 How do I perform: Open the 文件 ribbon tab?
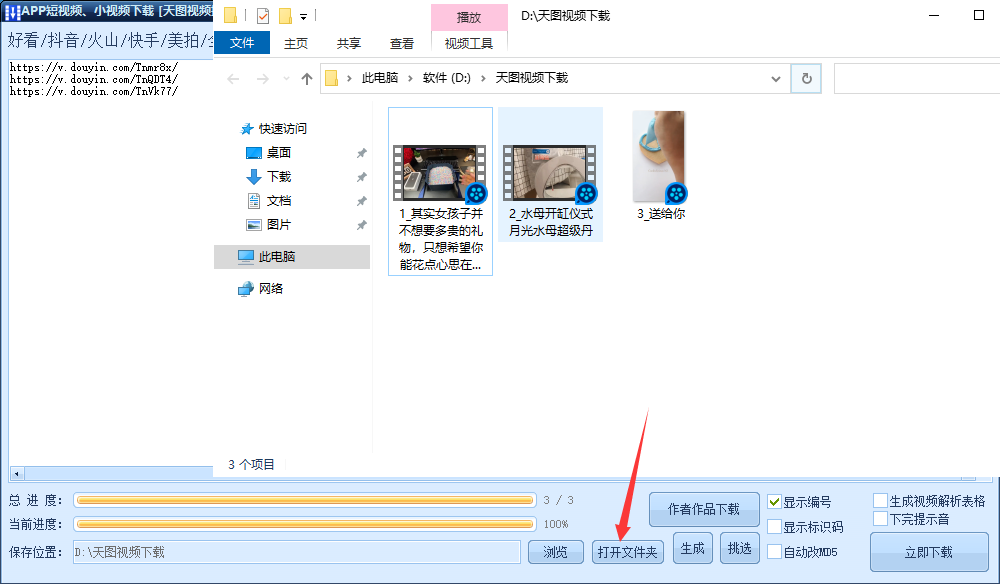[242, 43]
